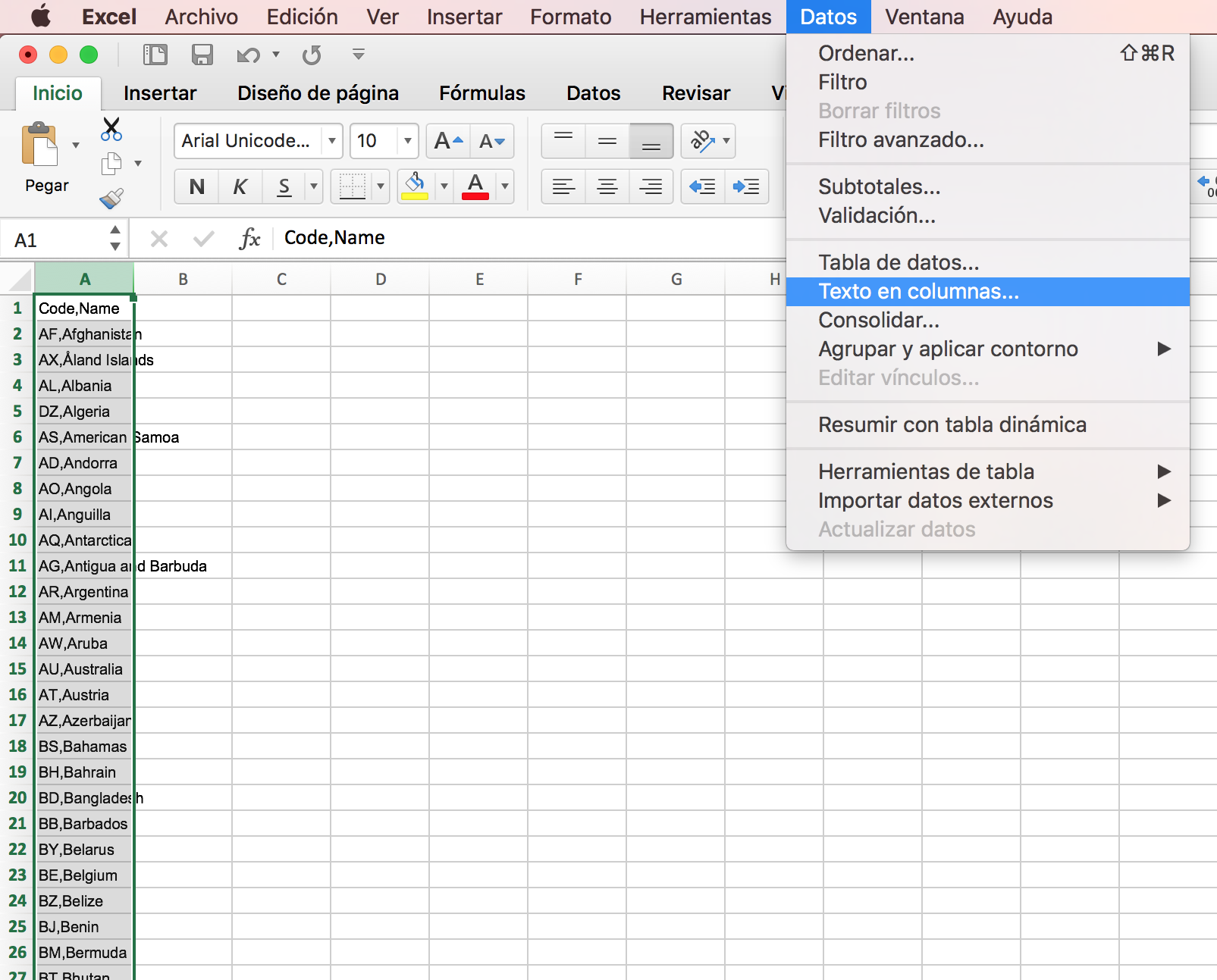1217x980 pixels.
Task: Click the Redo arrow icon
Action: point(312,55)
